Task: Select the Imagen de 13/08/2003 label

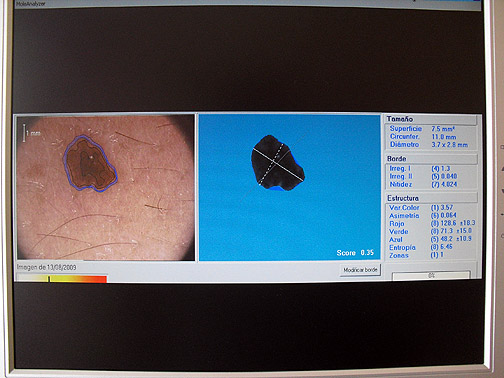Action: pyautogui.click(x=47, y=267)
